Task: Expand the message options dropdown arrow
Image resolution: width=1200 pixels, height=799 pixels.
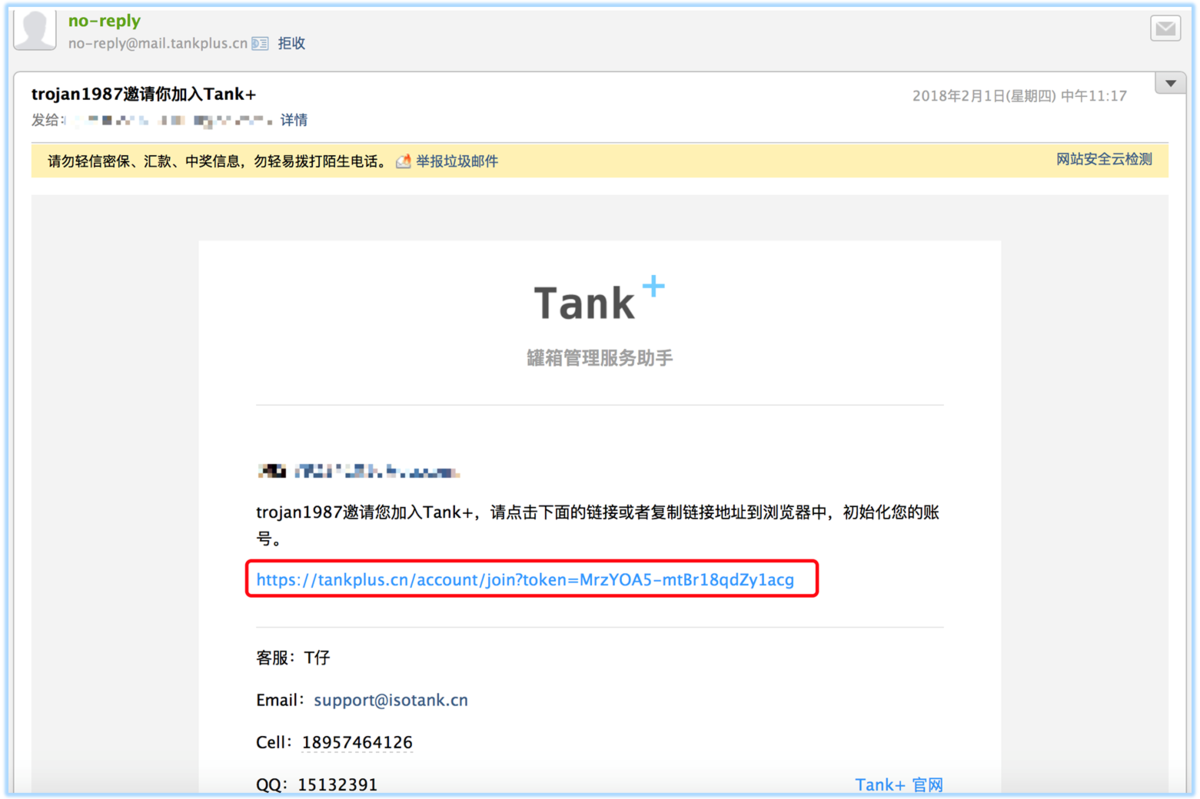Action: pyautogui.click(x=1170, y=84)
